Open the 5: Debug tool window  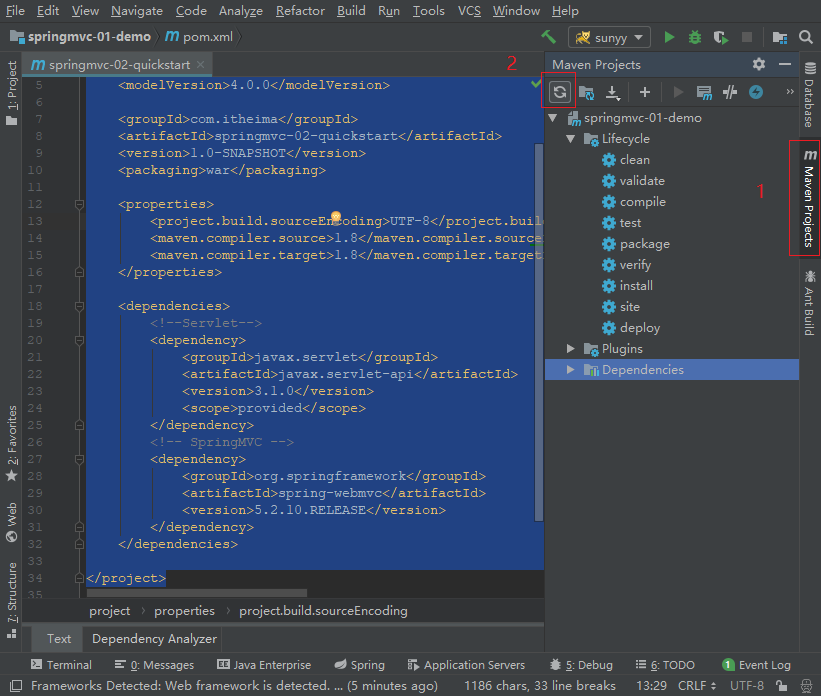(581, 665)
